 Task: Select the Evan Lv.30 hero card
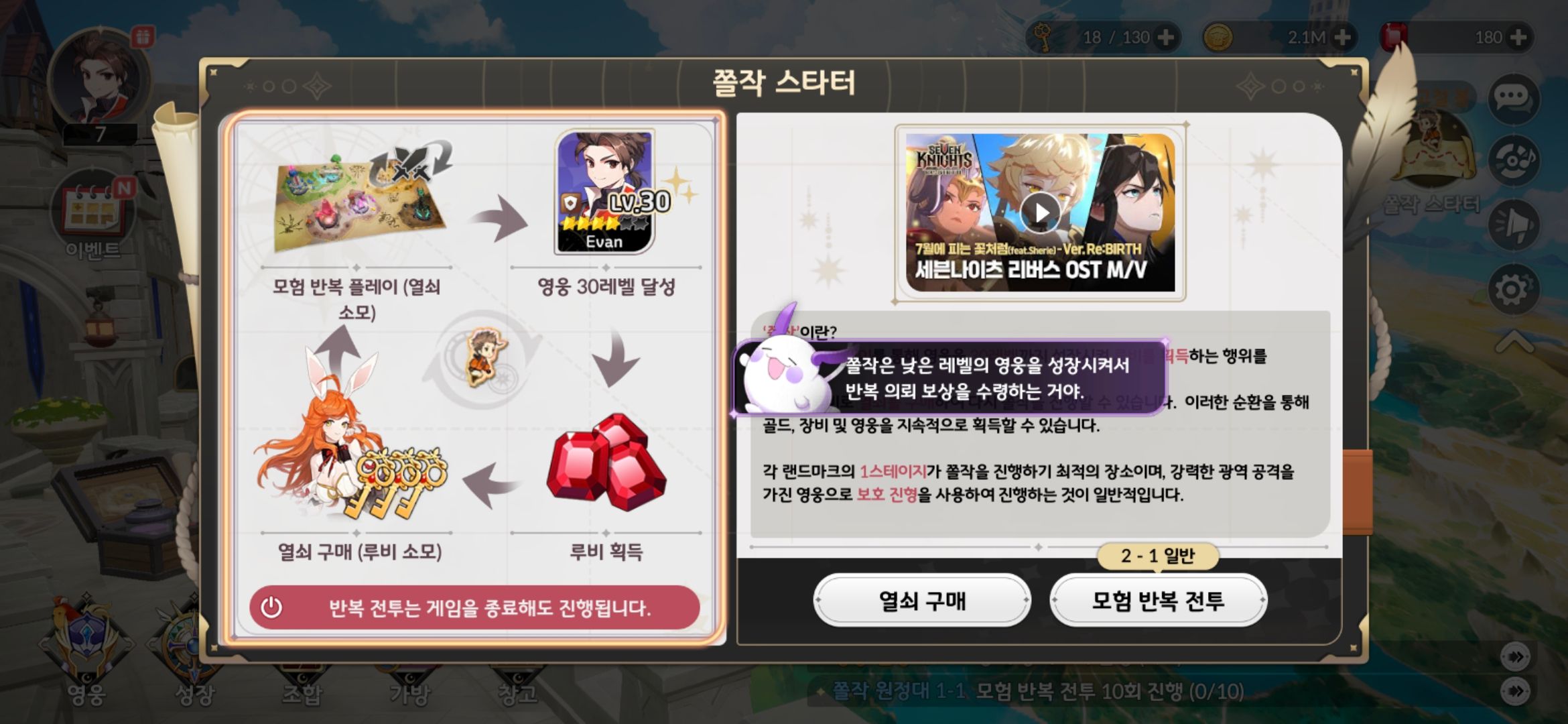tap(605, 192)
